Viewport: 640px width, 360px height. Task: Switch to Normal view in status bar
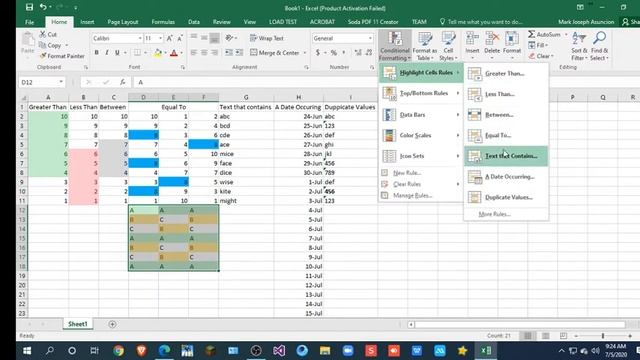527,336
